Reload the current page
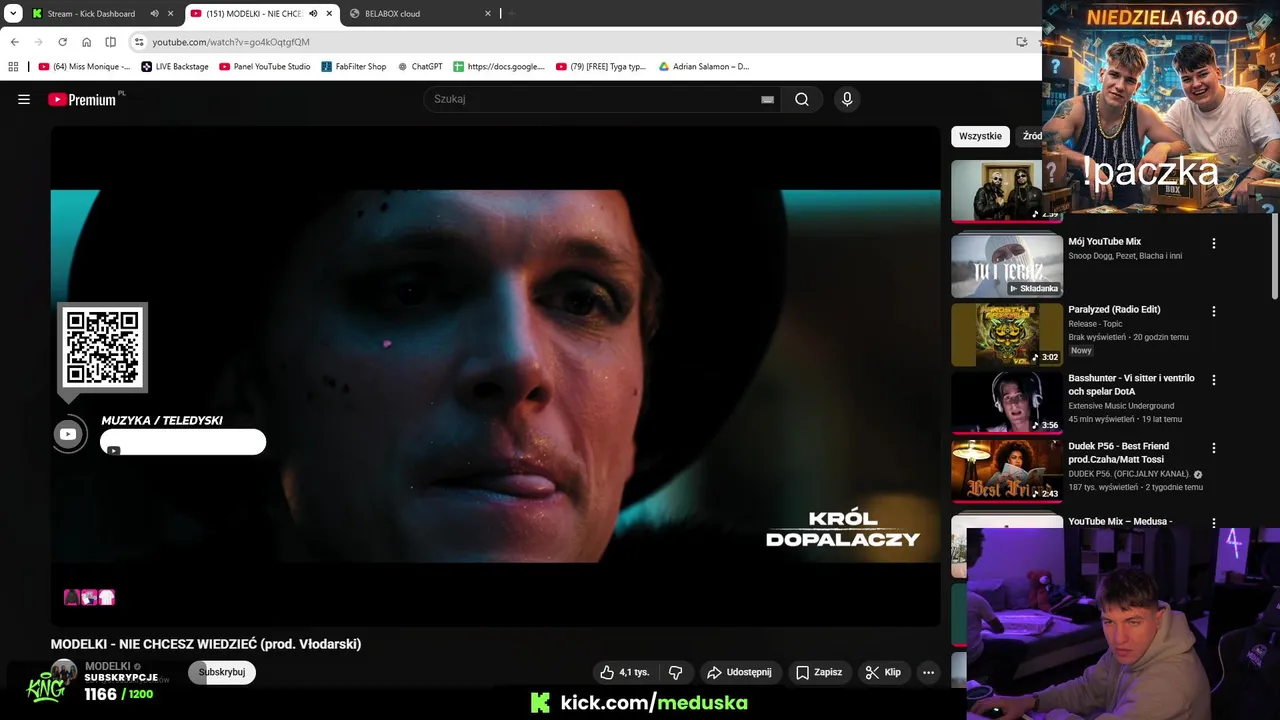Viewport: 1280px width, 720px height. point(62,42)
